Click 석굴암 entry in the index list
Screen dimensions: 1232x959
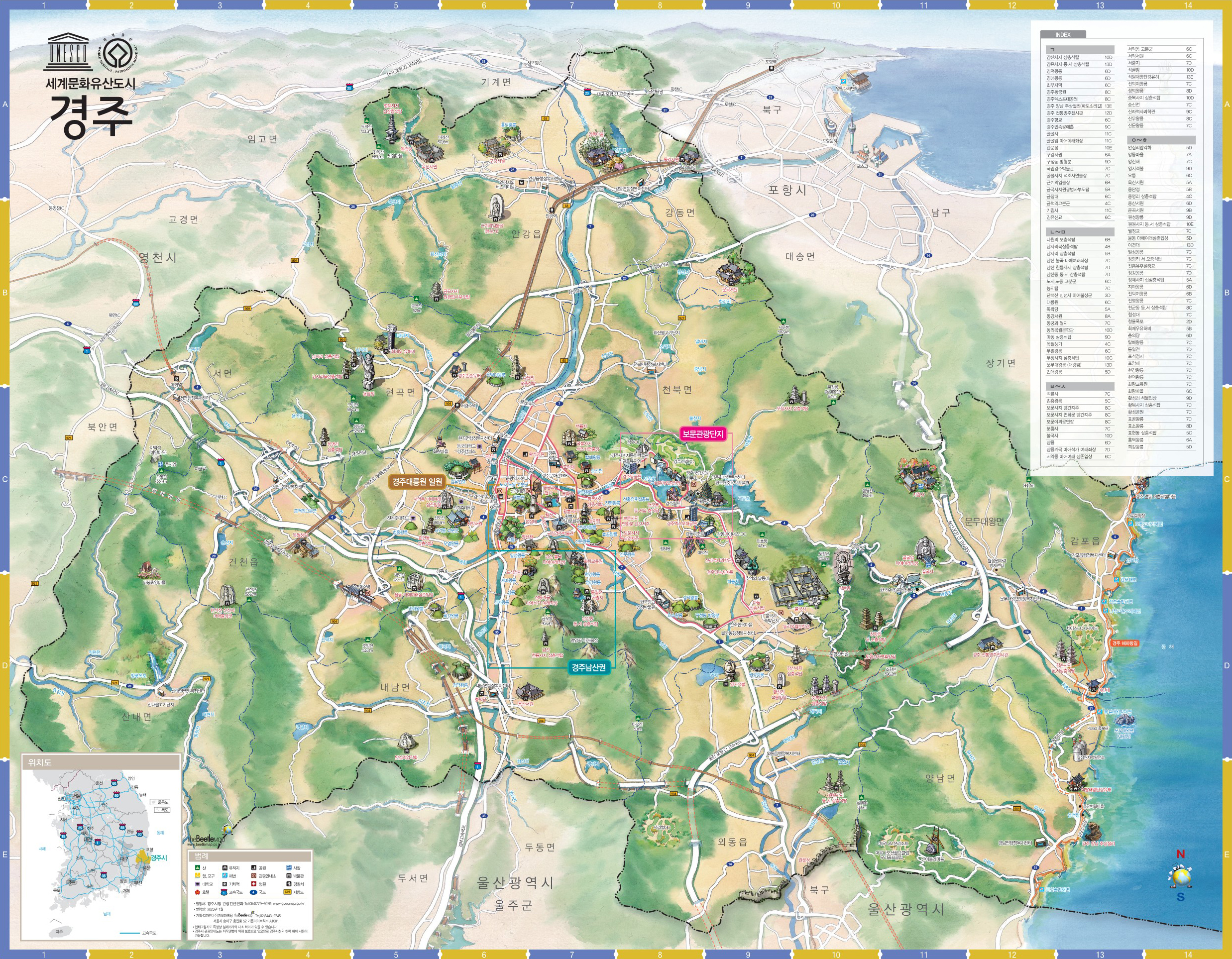1134,70
